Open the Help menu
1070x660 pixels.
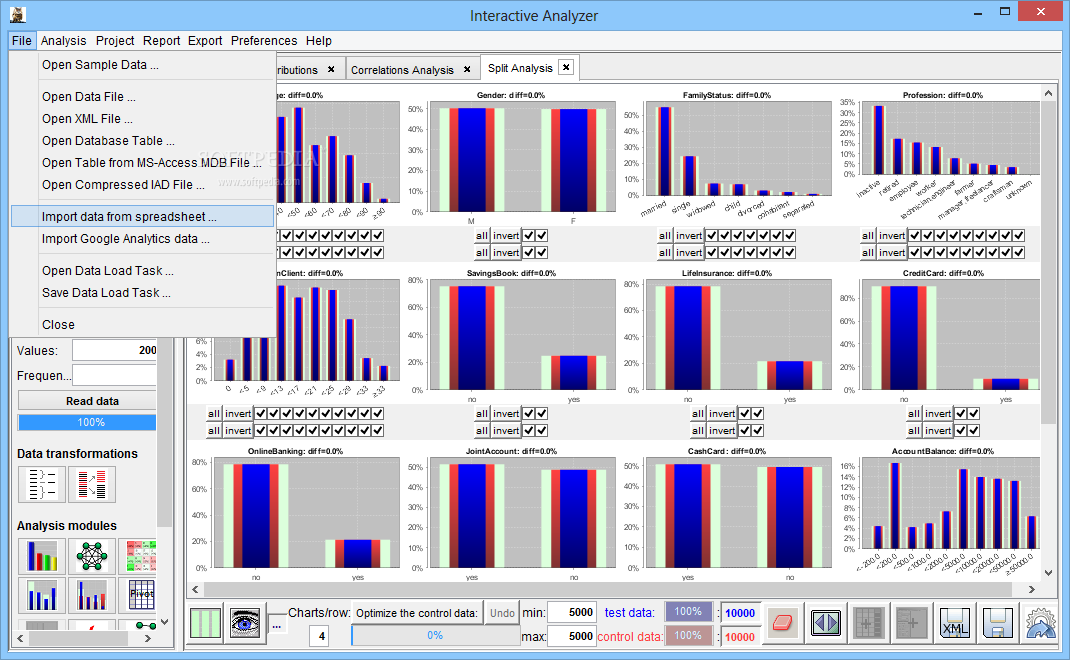(319, 41)
